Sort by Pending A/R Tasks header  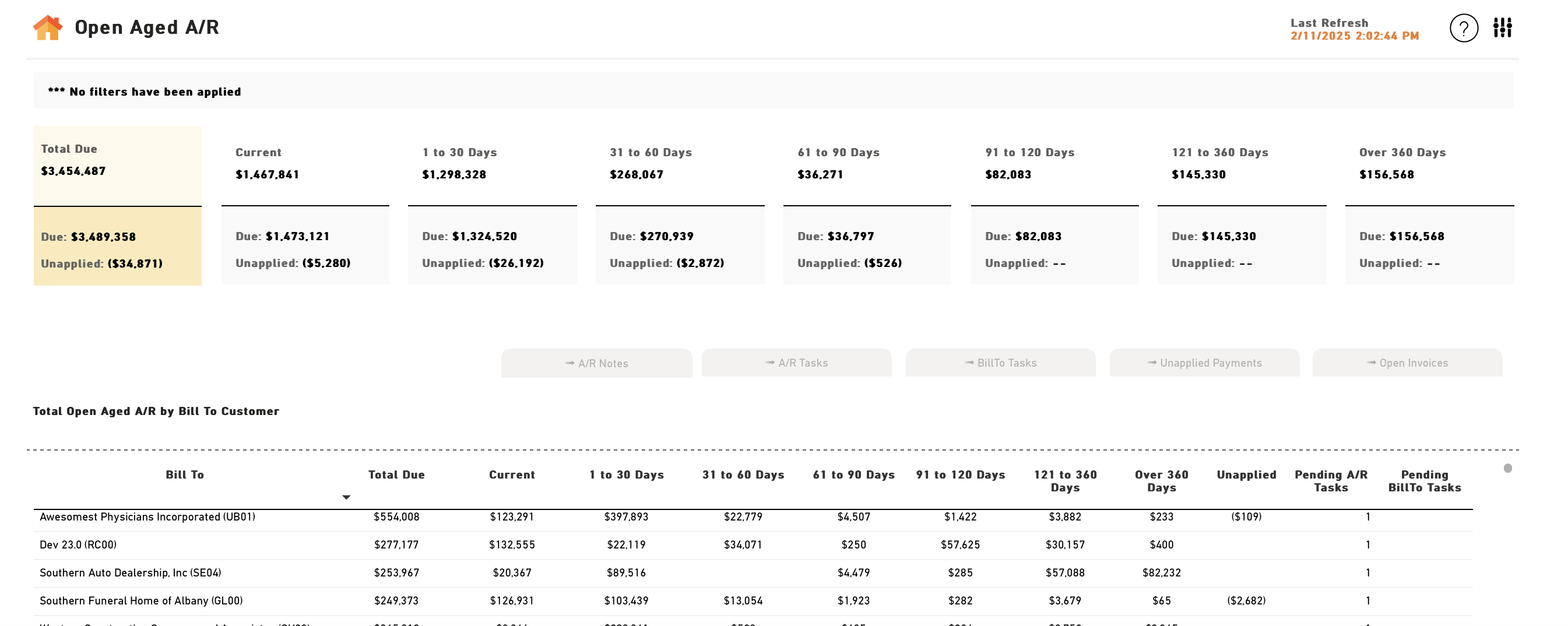pos(1331,481)
